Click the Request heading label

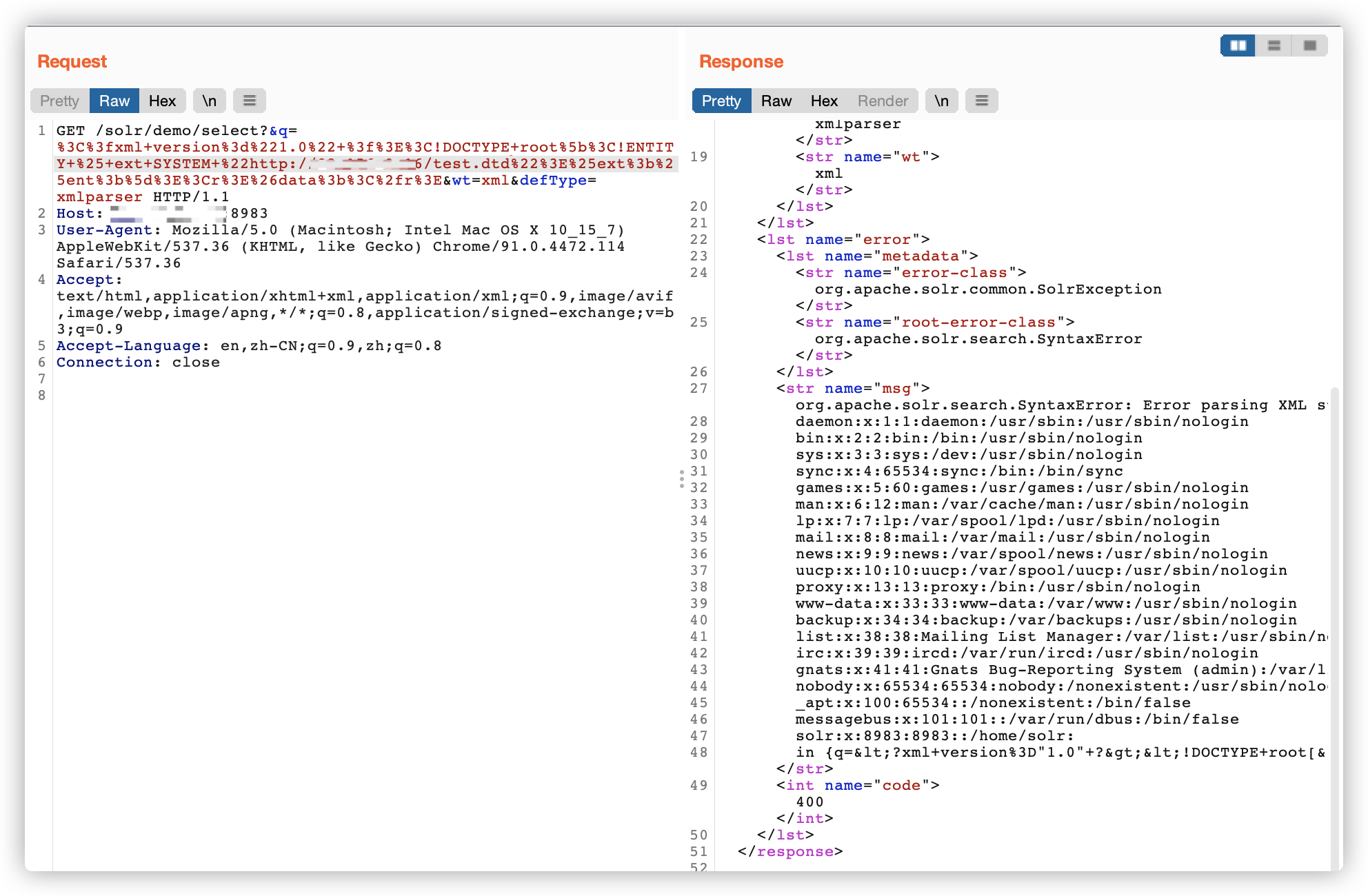72,61
